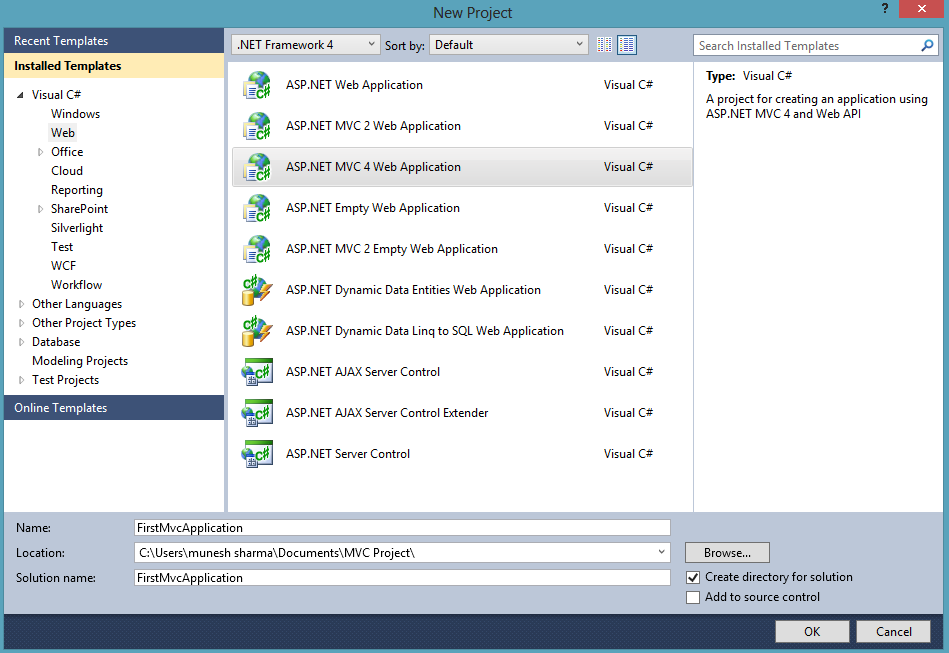The image size is (949, 653).
Task: Click the Cancel button
Action: click(893, 632)
